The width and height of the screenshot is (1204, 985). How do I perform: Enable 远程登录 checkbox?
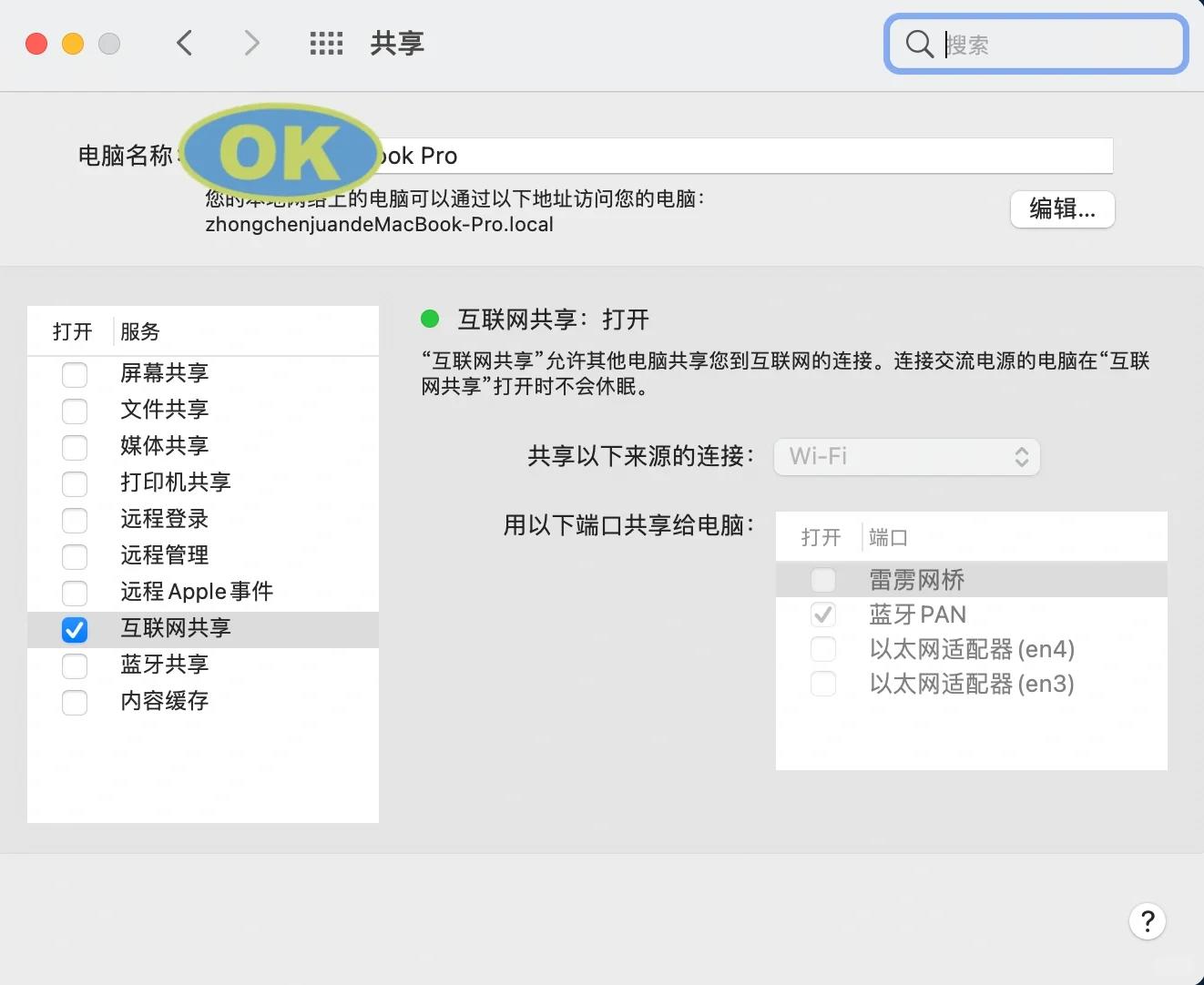[x=75, y=520]
